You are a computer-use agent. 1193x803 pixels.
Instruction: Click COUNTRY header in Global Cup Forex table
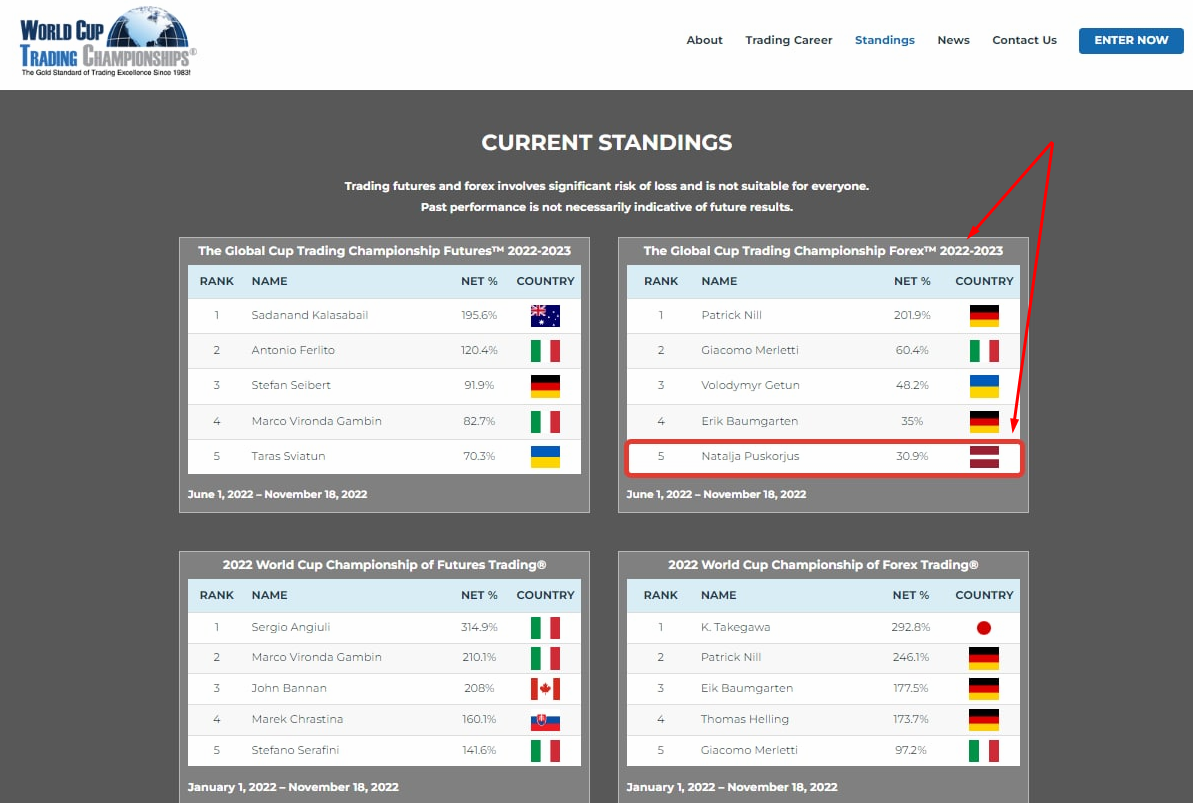(984, 281)
